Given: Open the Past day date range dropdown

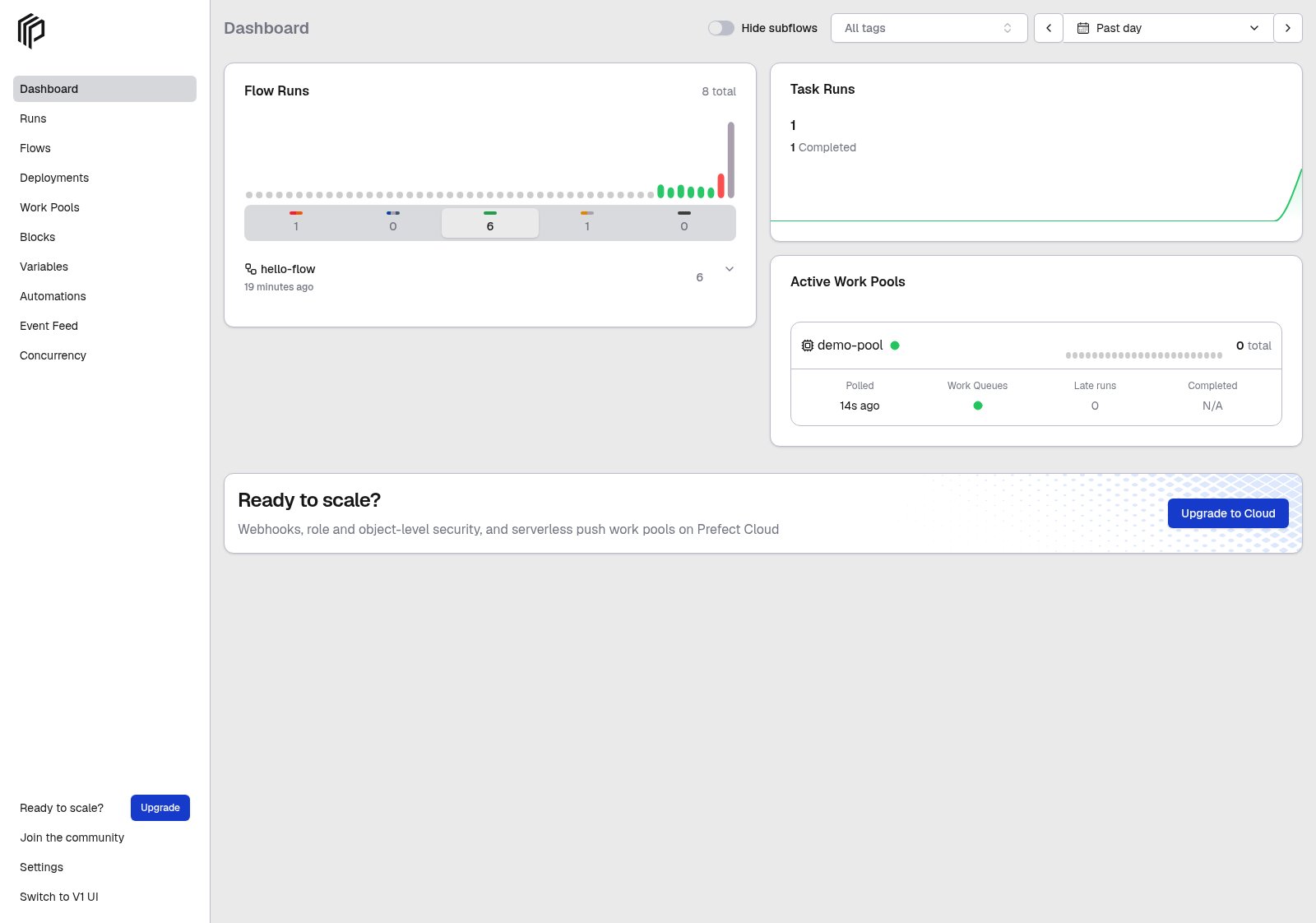Looking at the screenshot, I should 1168,28.
